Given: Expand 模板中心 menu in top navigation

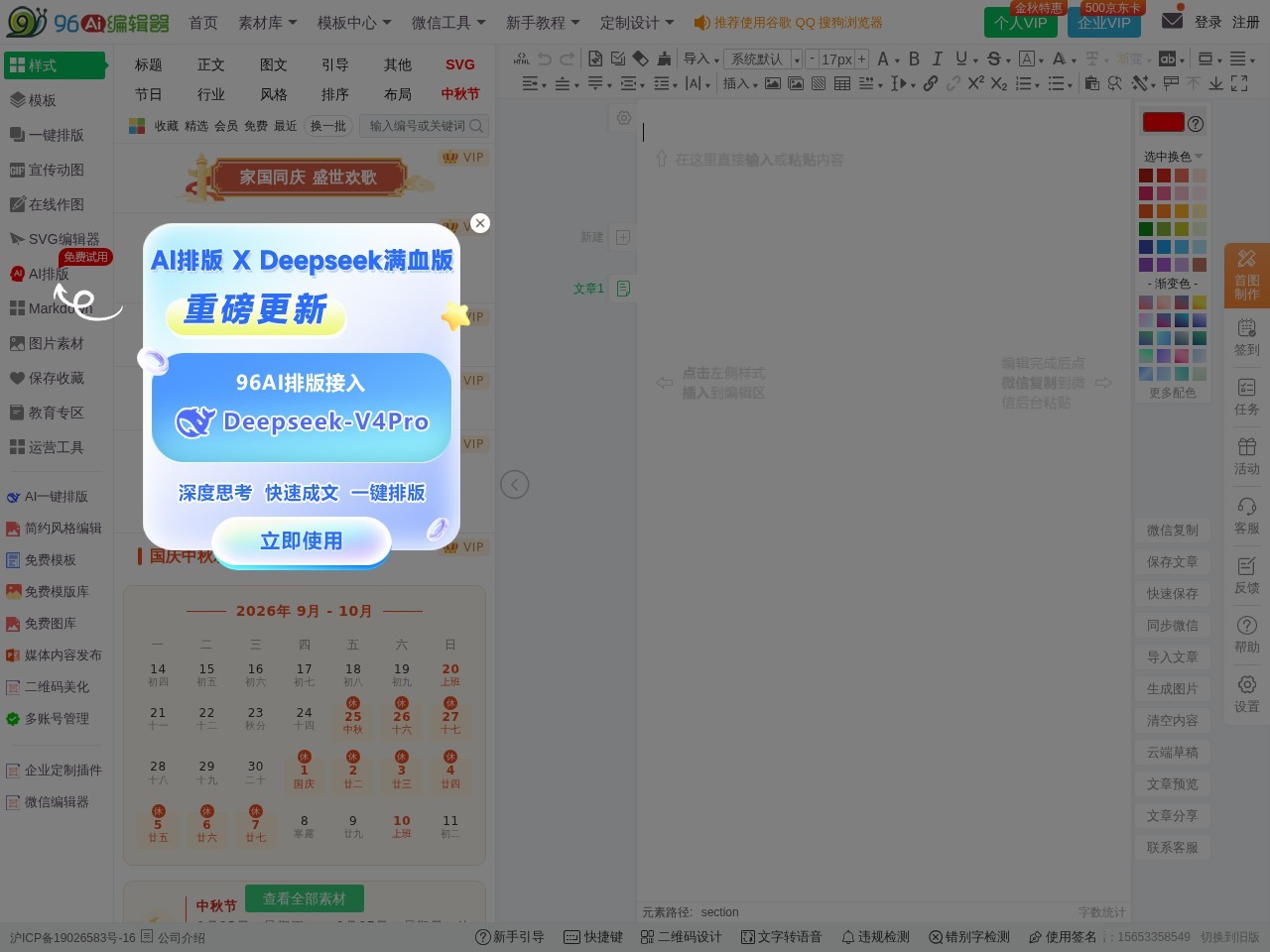Looking at the screenshot, I should pyautogui.click(x=354, y=22).
